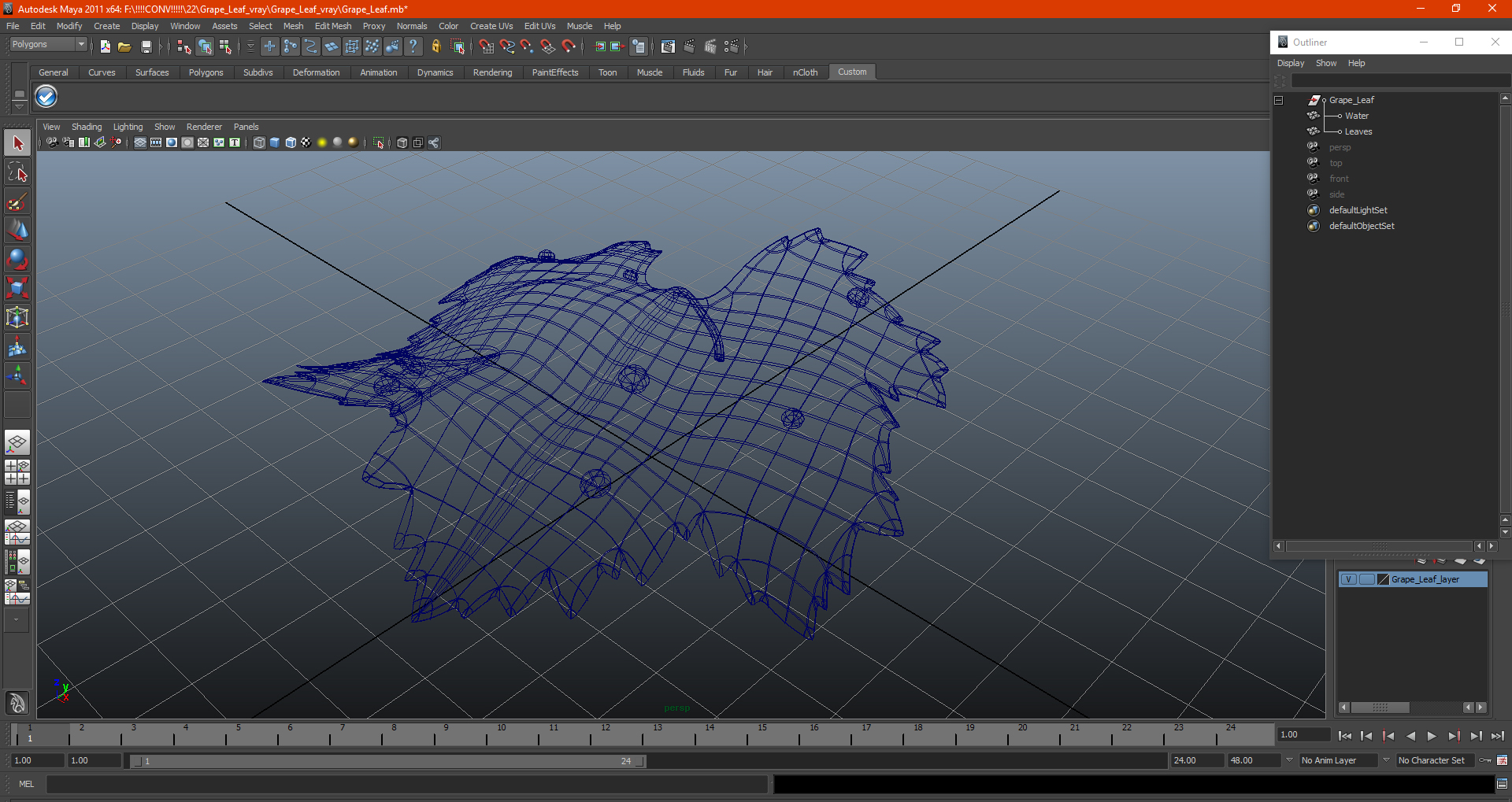Select defaultLightSet in Outliner
1512x802 pixels.
pyautogui.click(x=1358, y=210)
